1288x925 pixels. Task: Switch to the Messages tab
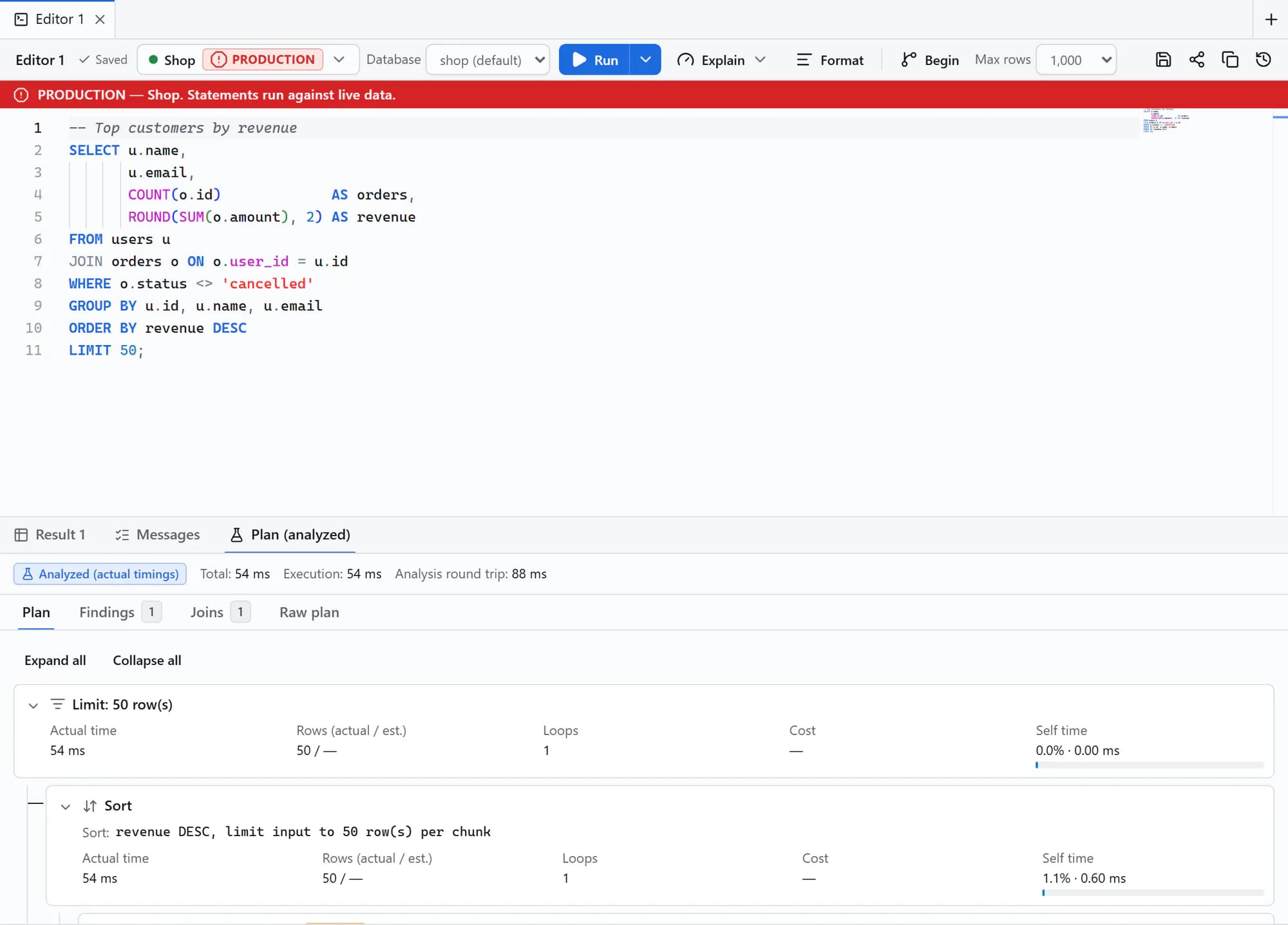click(158, 535)
